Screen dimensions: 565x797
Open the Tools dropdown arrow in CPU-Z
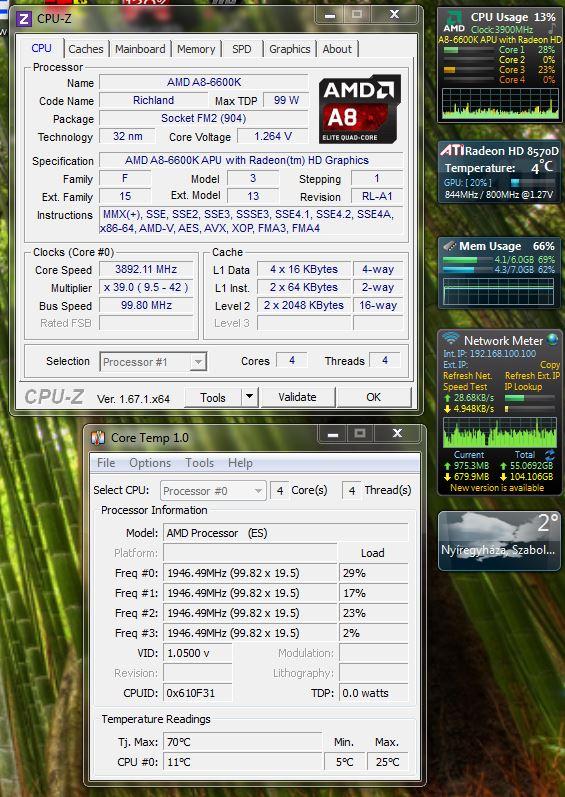click(x=249, y=397)
